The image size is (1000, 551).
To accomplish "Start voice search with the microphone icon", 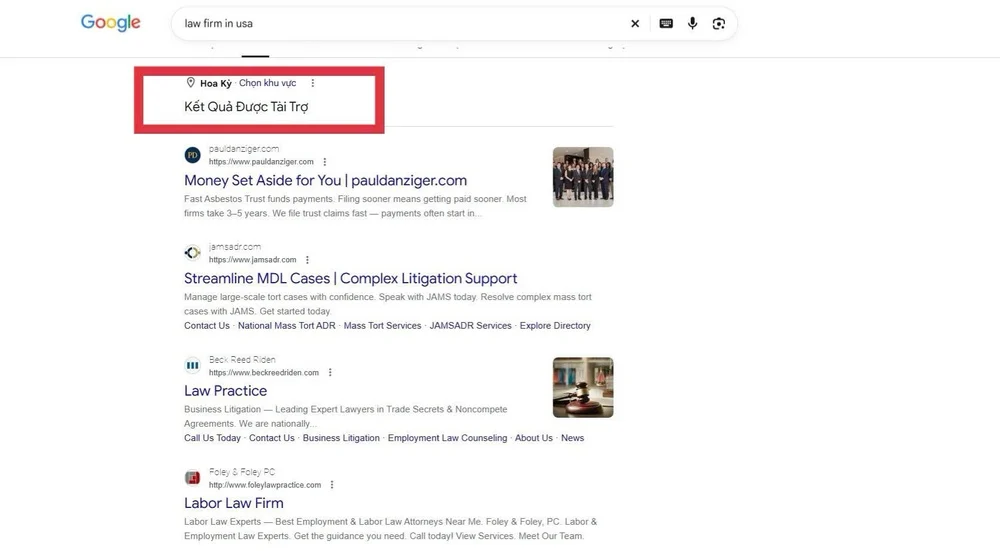I will pyautogui.click(x=693, y=24).
